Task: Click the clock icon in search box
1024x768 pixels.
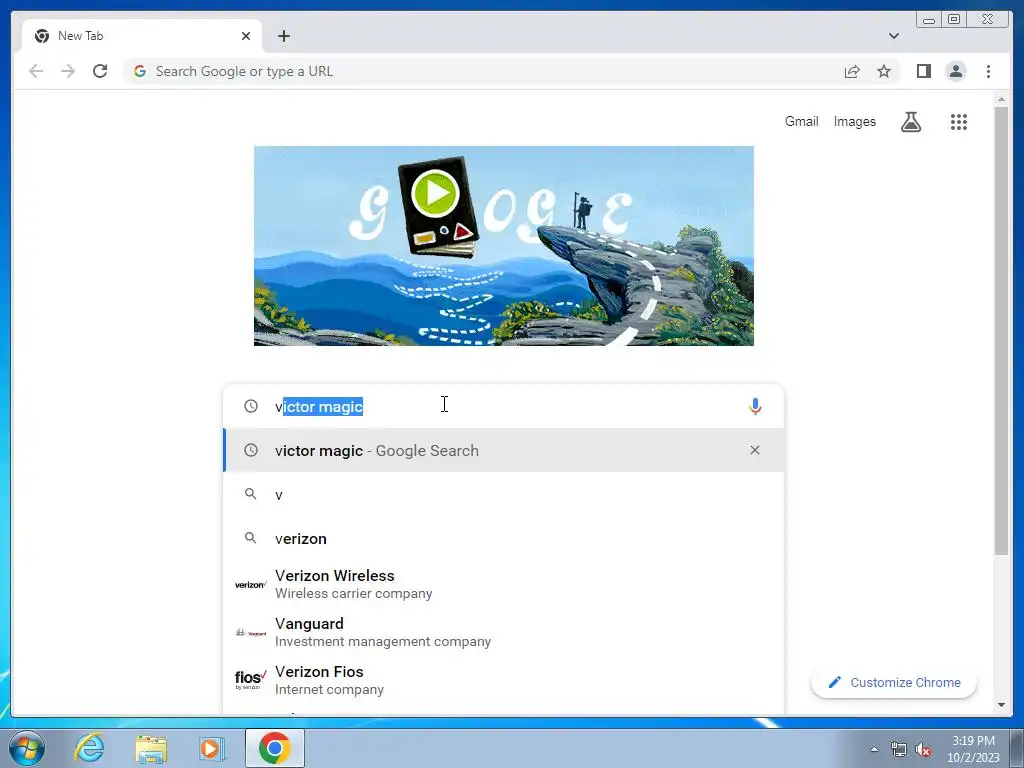Action: point(251,406)
